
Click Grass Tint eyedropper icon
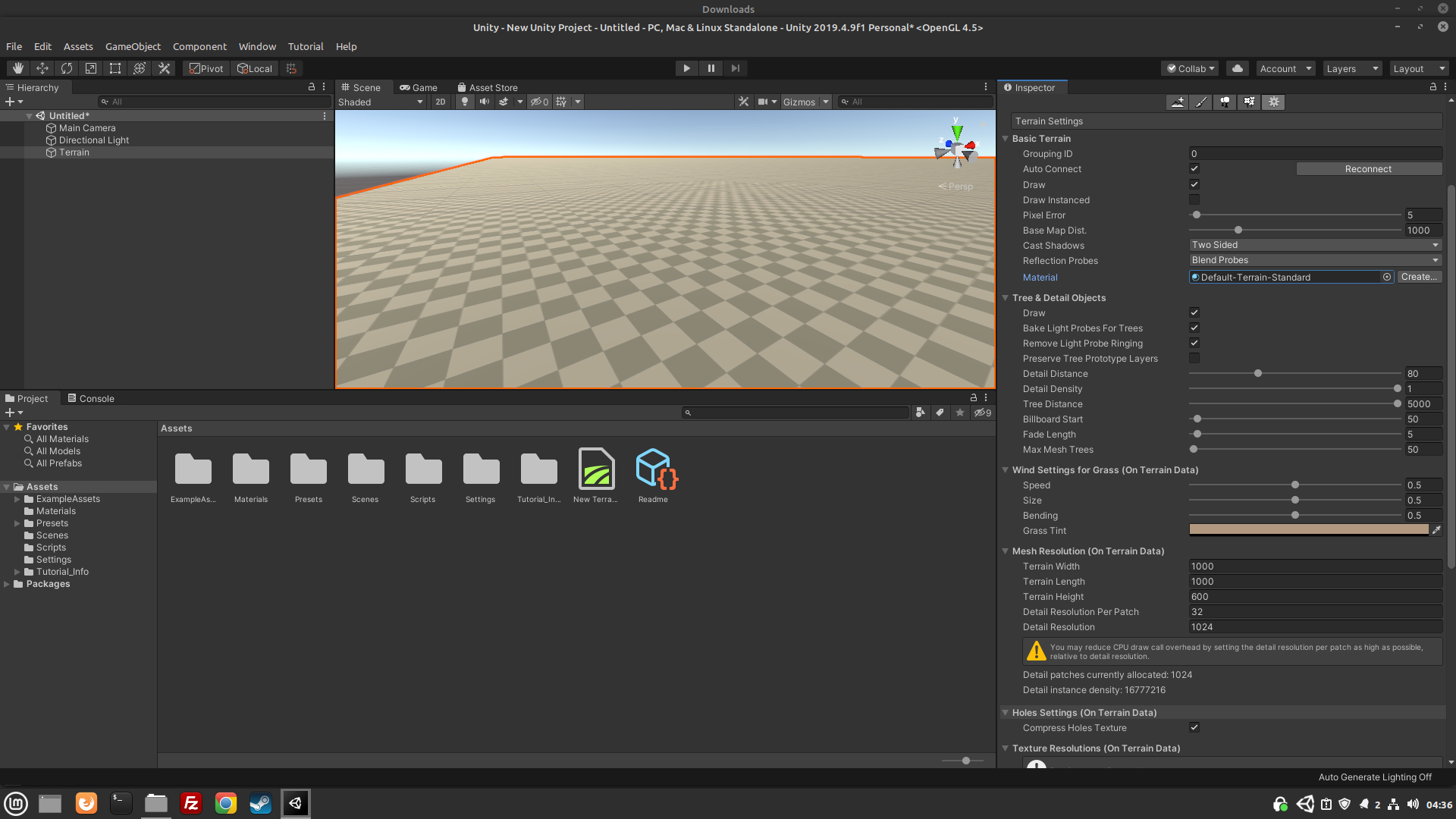tap(1436, 530)
